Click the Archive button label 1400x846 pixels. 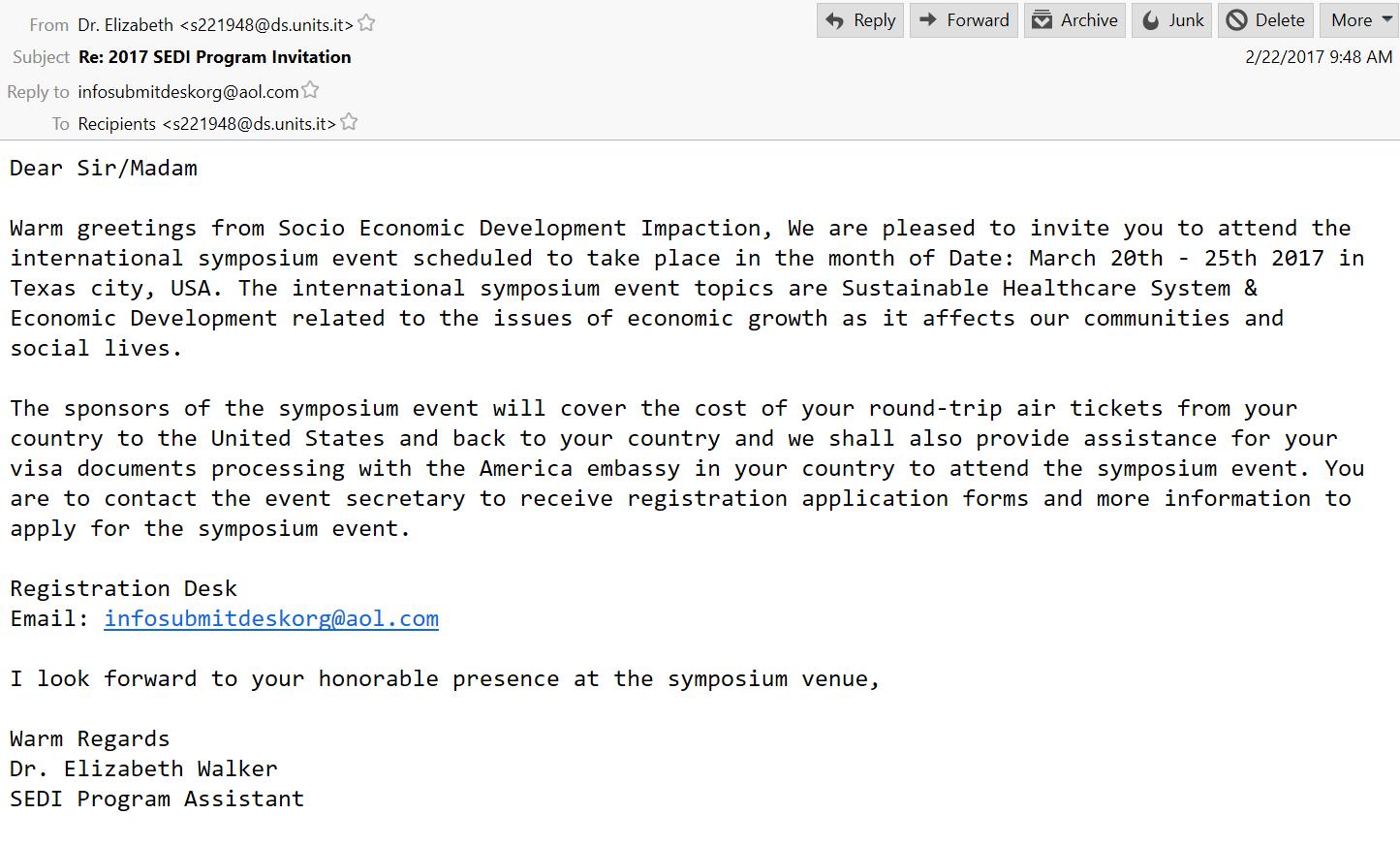pos(1089,20)
